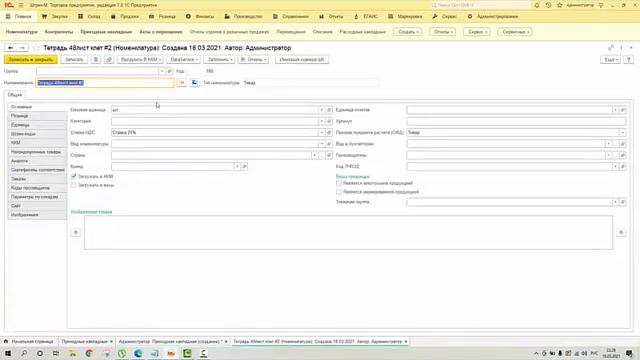Click the back navigation arrow
The width and height of the screenshot is (640, 360).
click(10, 48)
